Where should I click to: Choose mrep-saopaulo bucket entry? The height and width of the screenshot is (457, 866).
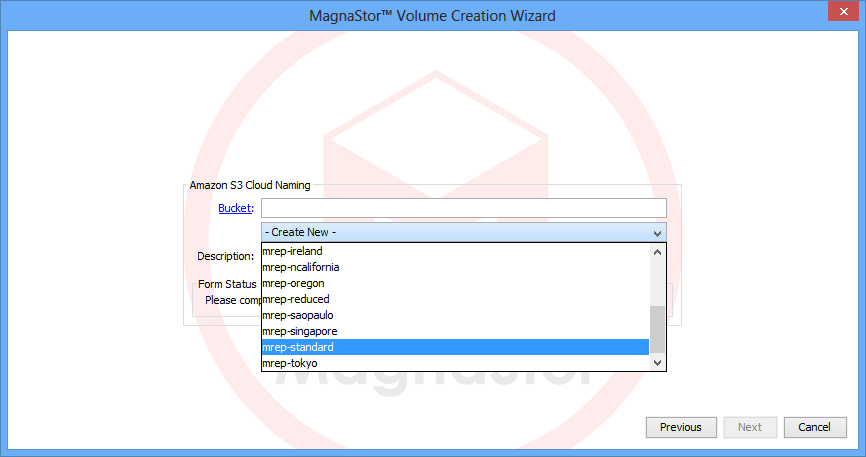[x=455, y=315]
